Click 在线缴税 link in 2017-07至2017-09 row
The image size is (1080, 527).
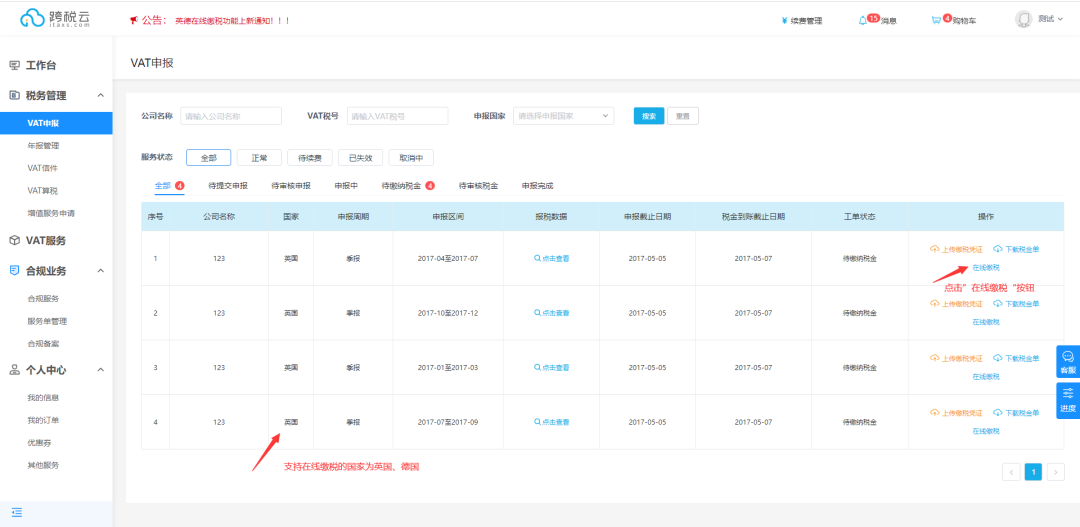pos(986,431)
